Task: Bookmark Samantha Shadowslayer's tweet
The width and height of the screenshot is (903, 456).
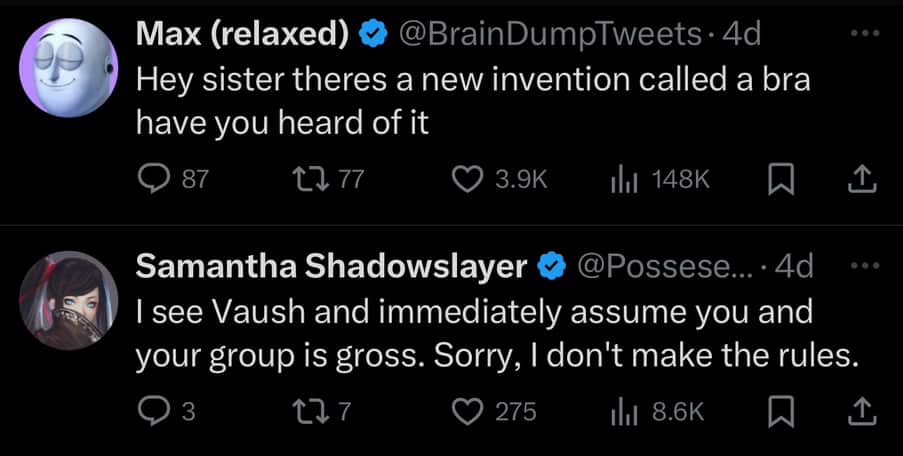Action: point(781,412)
